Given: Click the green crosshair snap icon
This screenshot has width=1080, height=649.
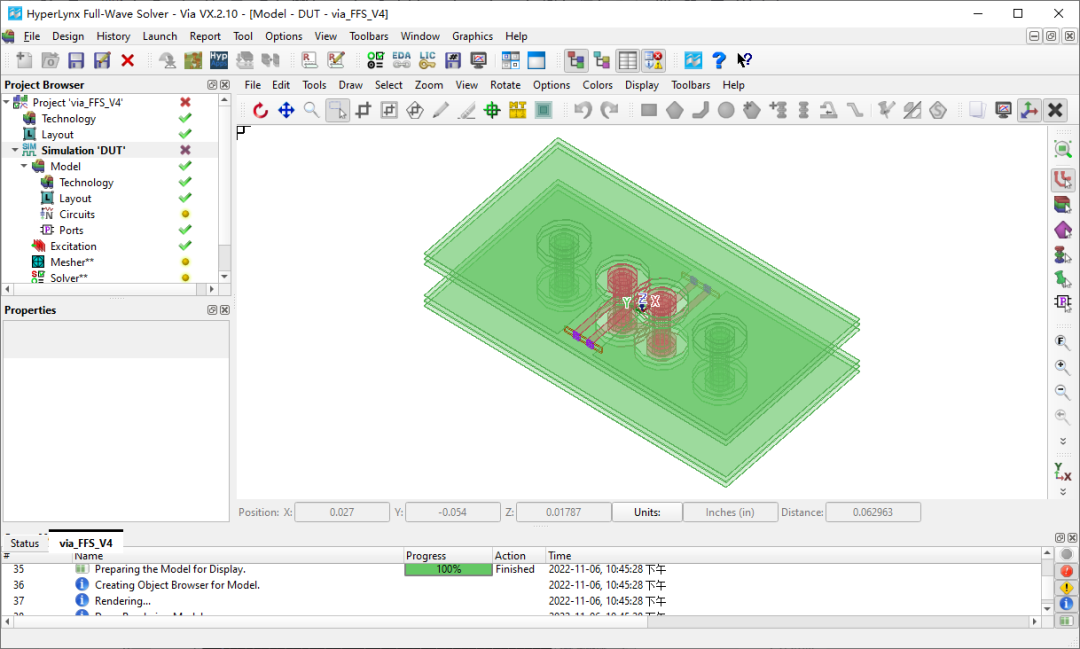Looking at the screenshot, I should pos(492,110).
